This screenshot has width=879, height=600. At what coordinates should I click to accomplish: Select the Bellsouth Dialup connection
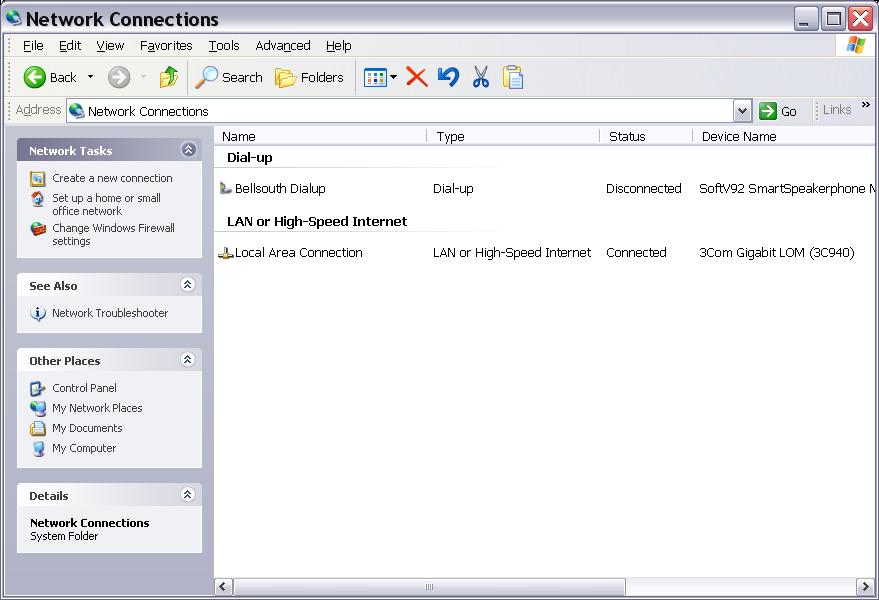pos(279,188)
